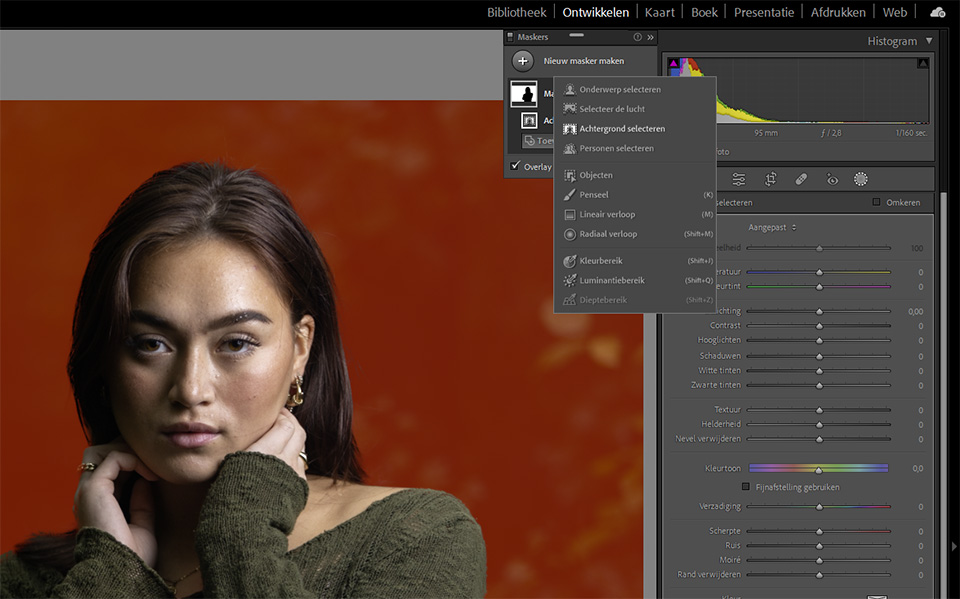Screen dimensions: 960x599
Task: Adjust the Helderheid slider
Action: (819, 424)
